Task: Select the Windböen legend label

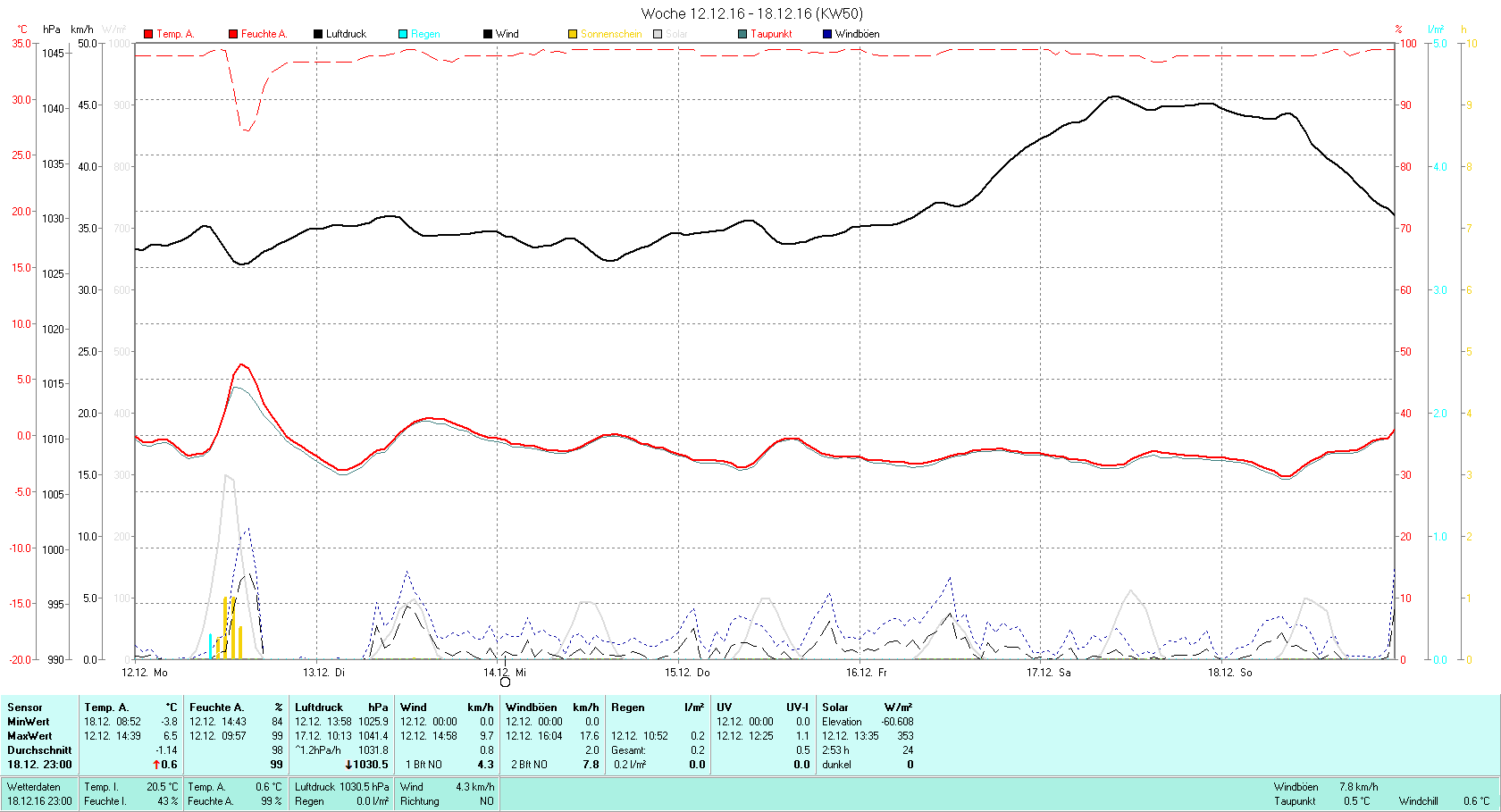Action: point(857,34)
